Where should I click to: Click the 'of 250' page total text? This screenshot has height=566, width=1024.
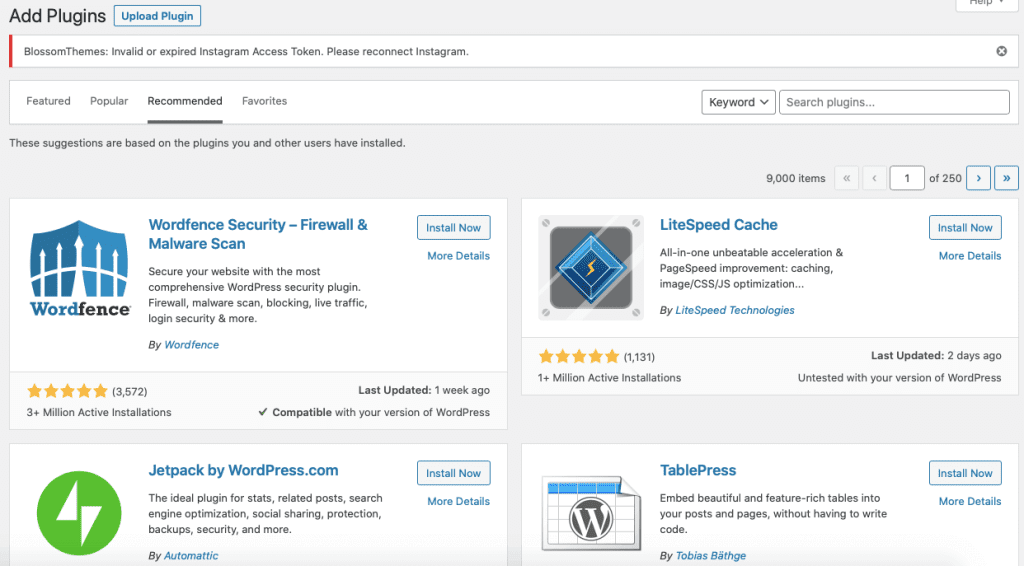click(945, 178)
